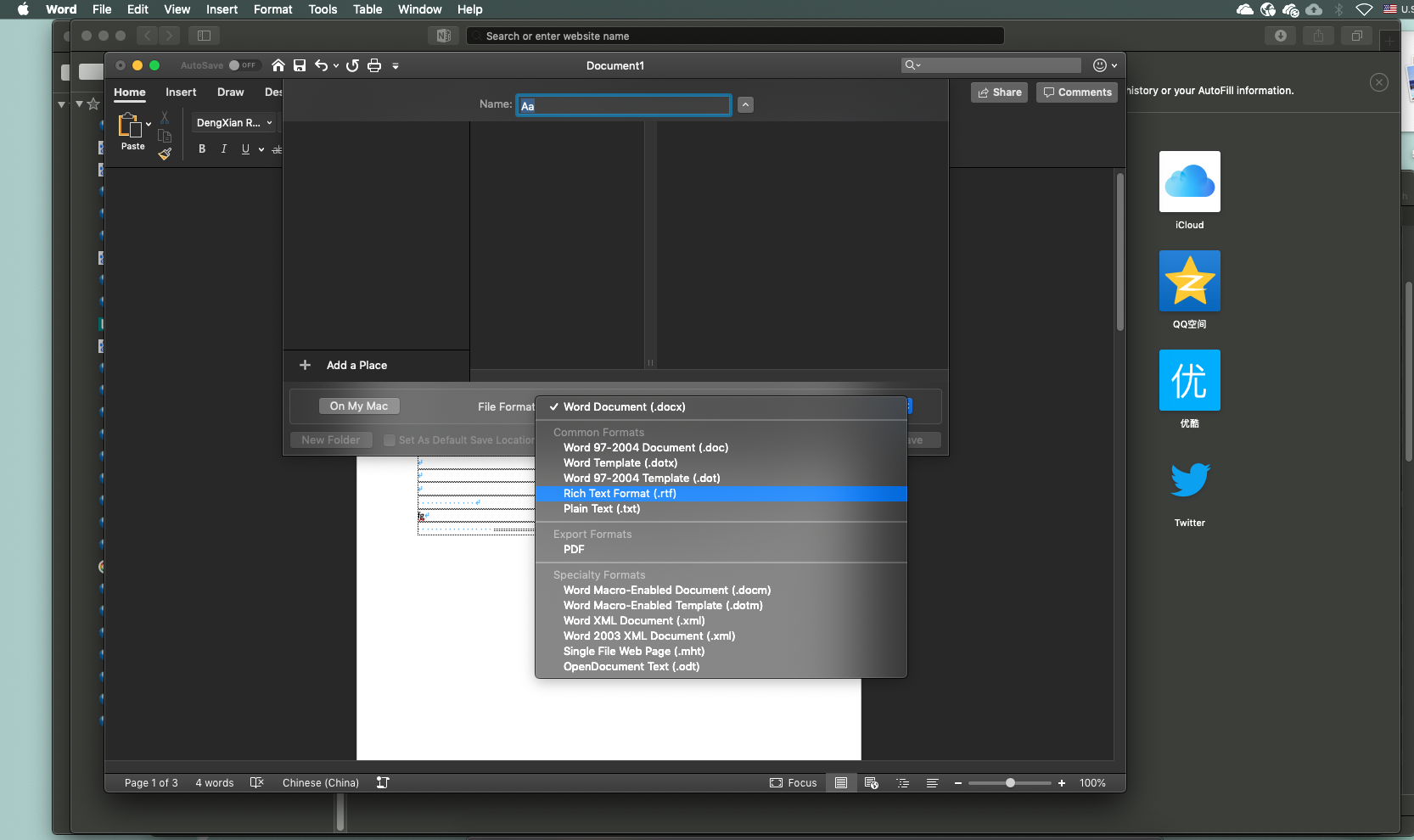This screenshot has height=840, width=1414.
Task: Toggle Focus mode in the status bar
Action: point(793,783)
